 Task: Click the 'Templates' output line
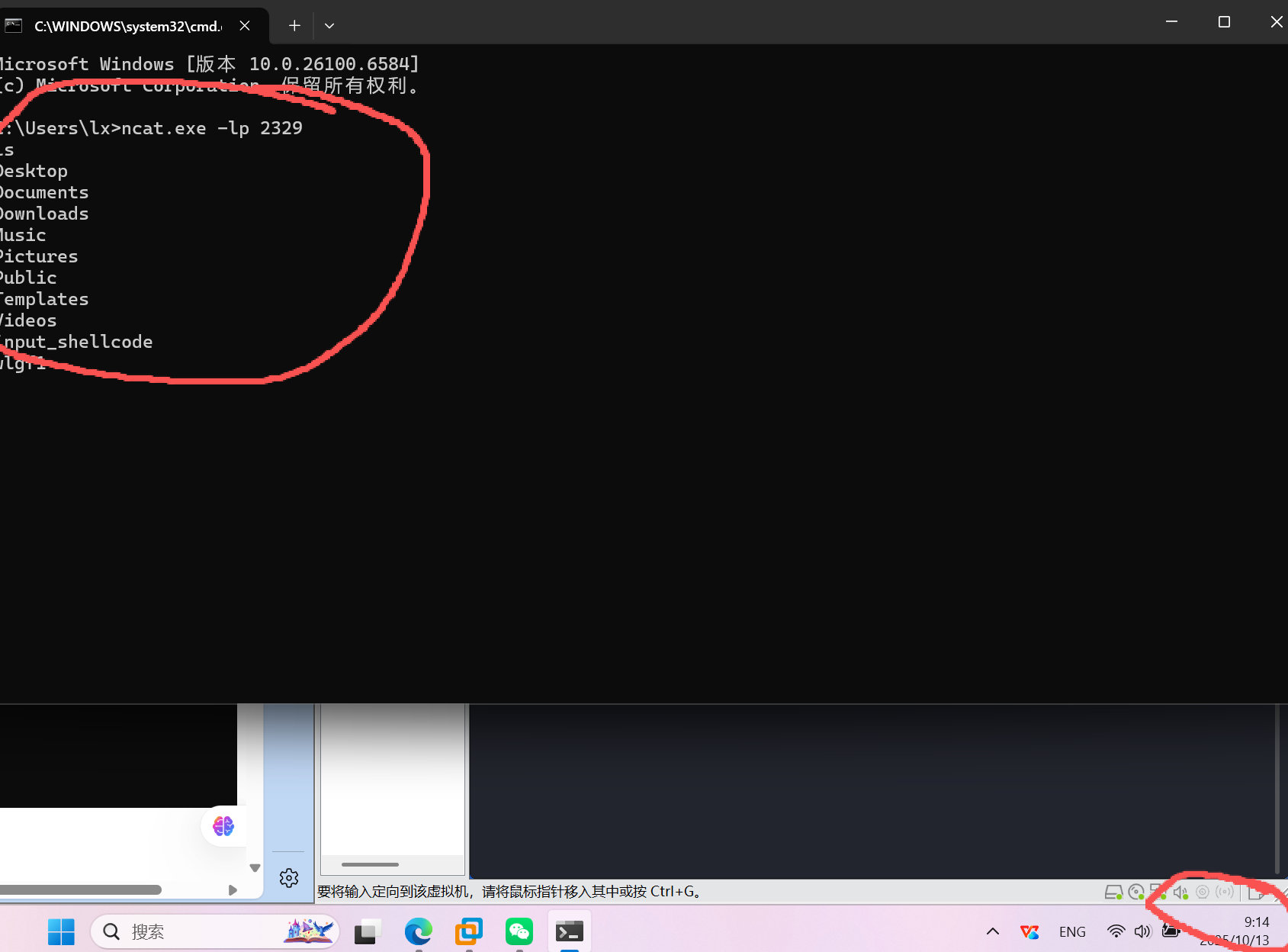44,299
